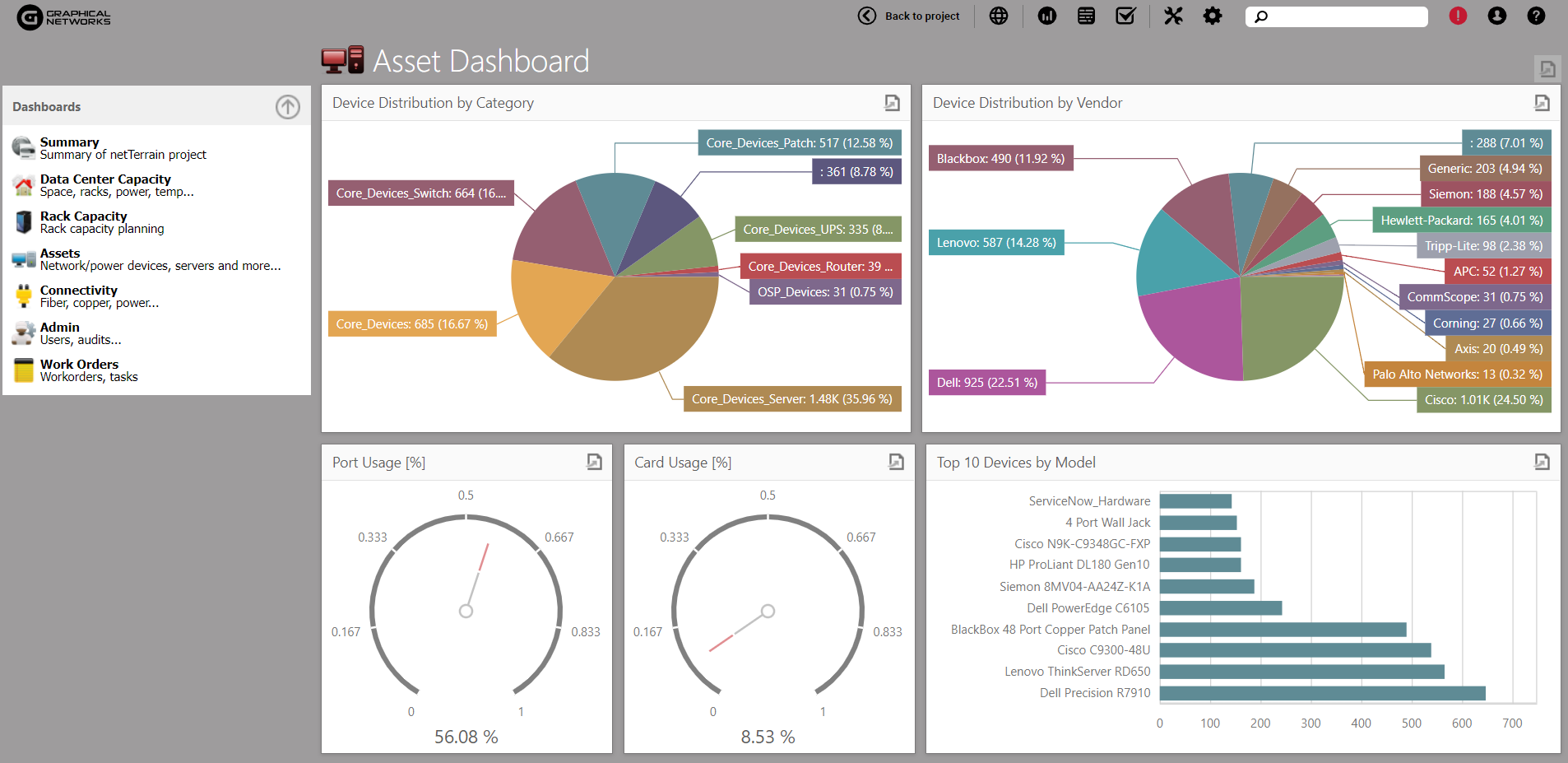The width and height of the screenshot is (1568, 763).
Task: Open the Data Center Capacity dashboard
Action: click(x=105, y=179)
